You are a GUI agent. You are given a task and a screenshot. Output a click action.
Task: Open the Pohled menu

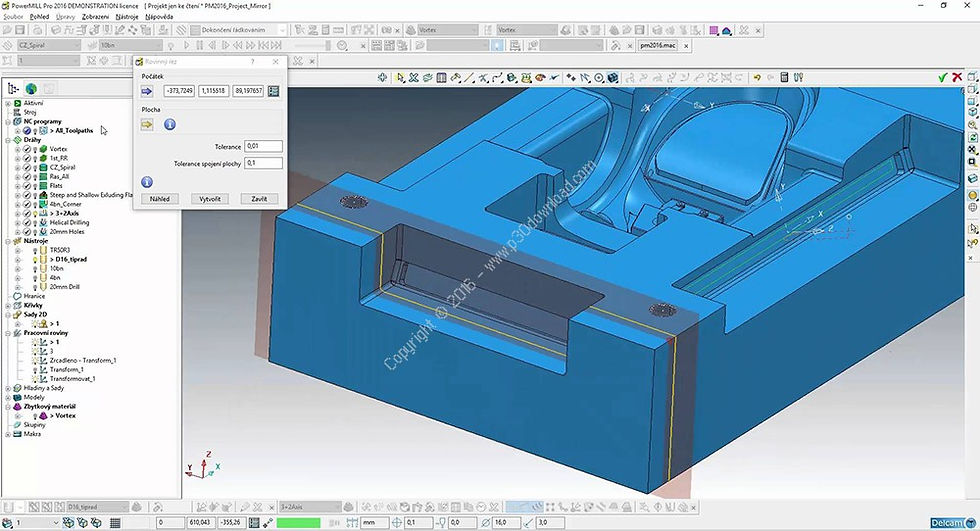(39, 17)
